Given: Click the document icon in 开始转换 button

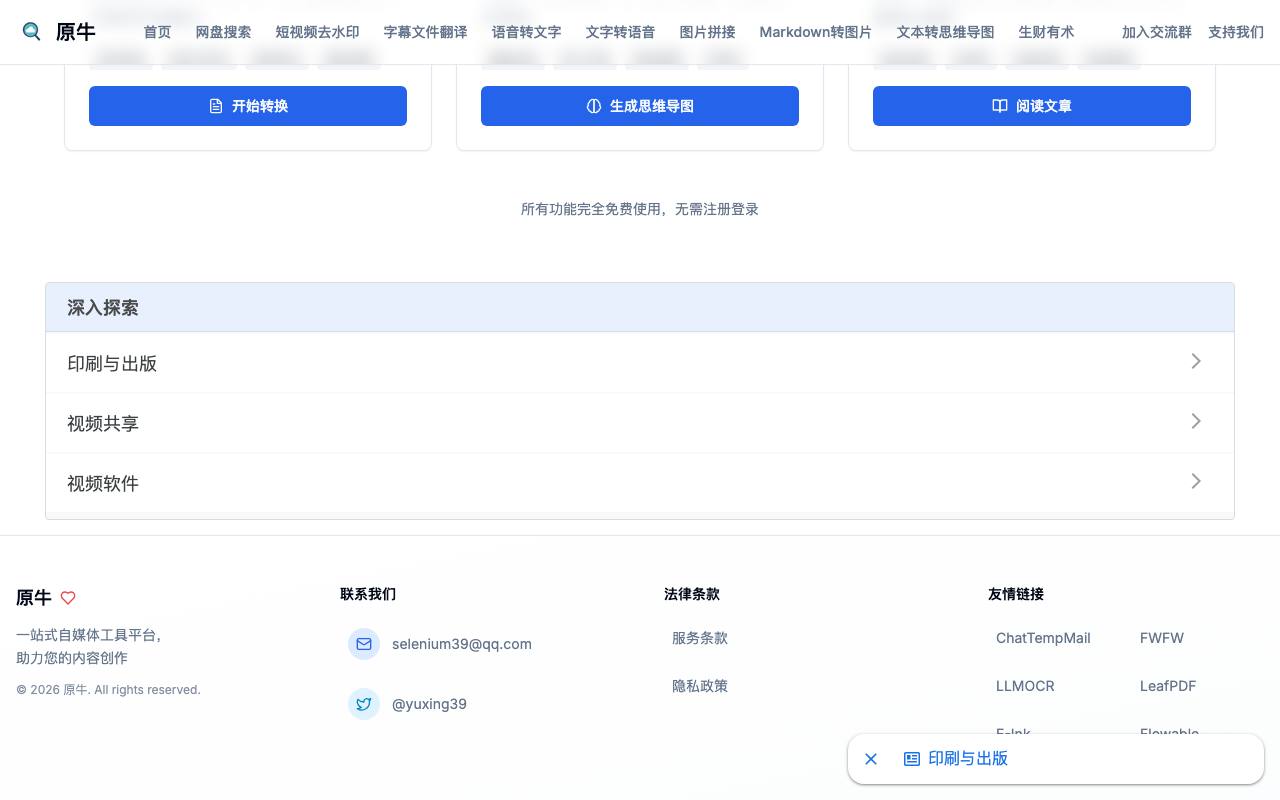Looking at the screenshot, I should (216, 106).
